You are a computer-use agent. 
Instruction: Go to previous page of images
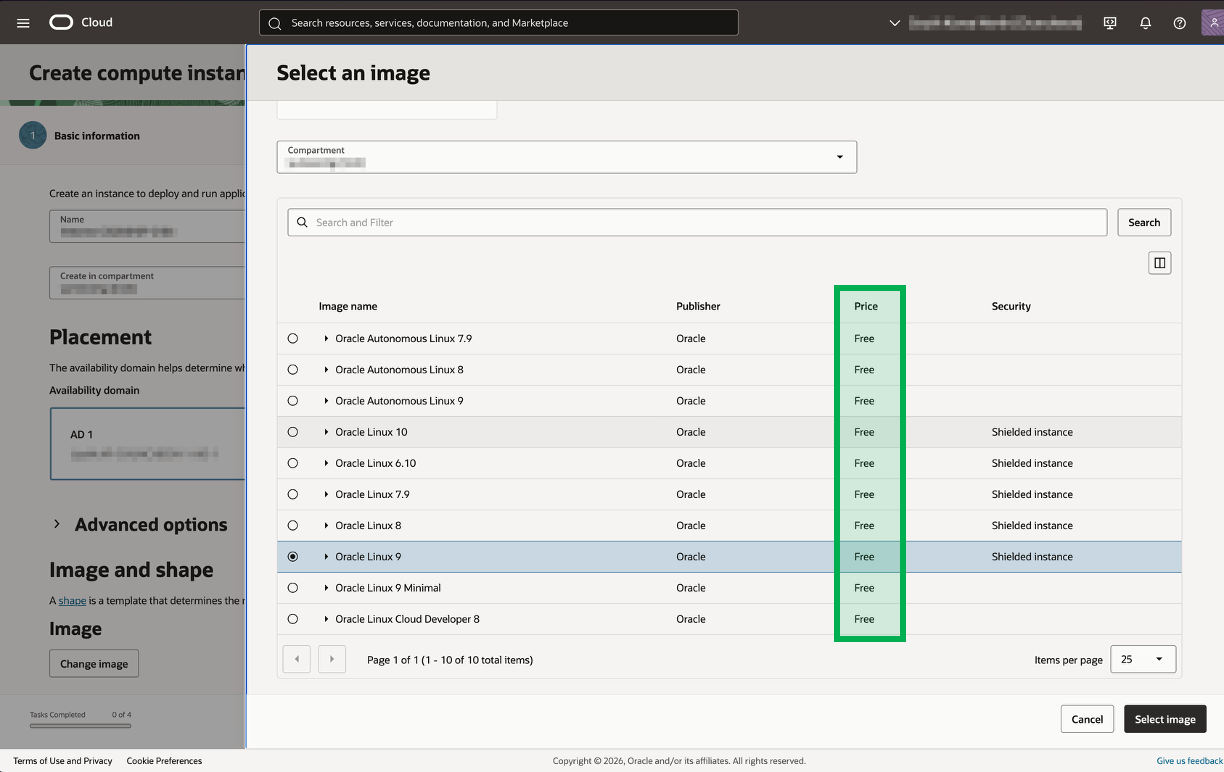(x=297, y=659)
